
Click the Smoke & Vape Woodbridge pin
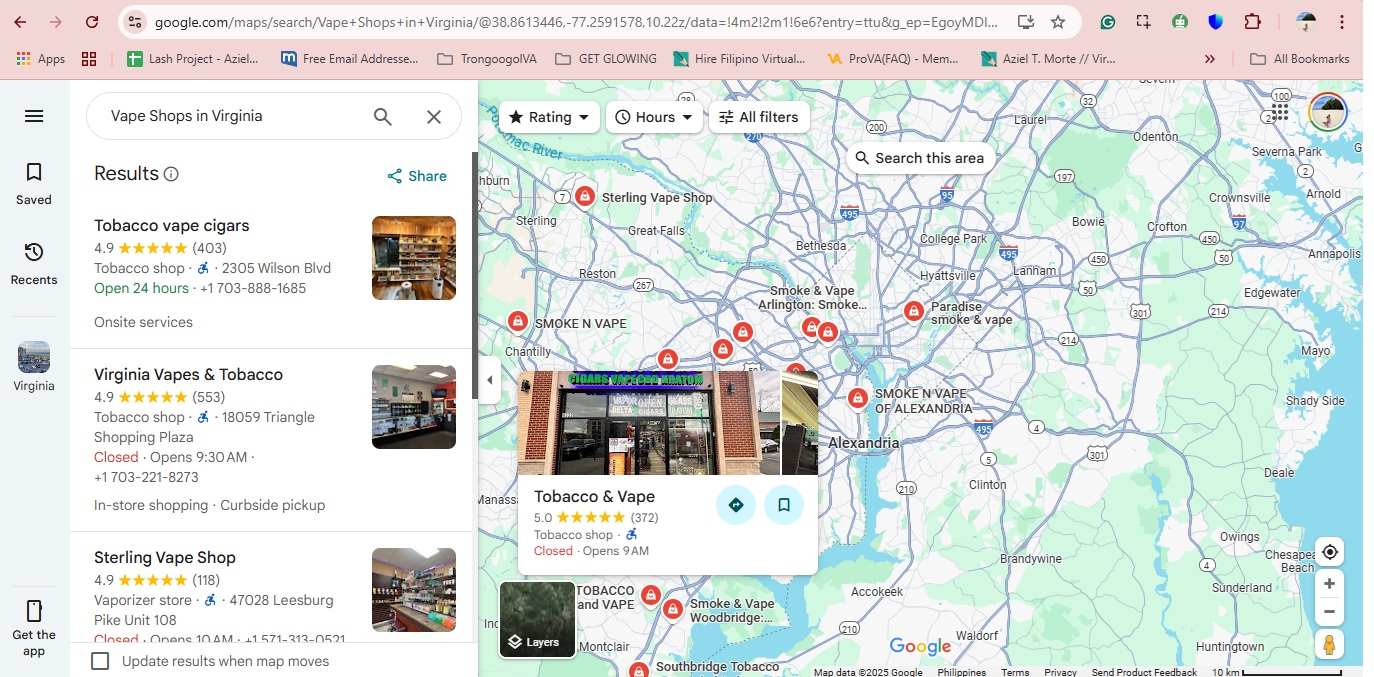pyautogui.click(x=673, y=609)
